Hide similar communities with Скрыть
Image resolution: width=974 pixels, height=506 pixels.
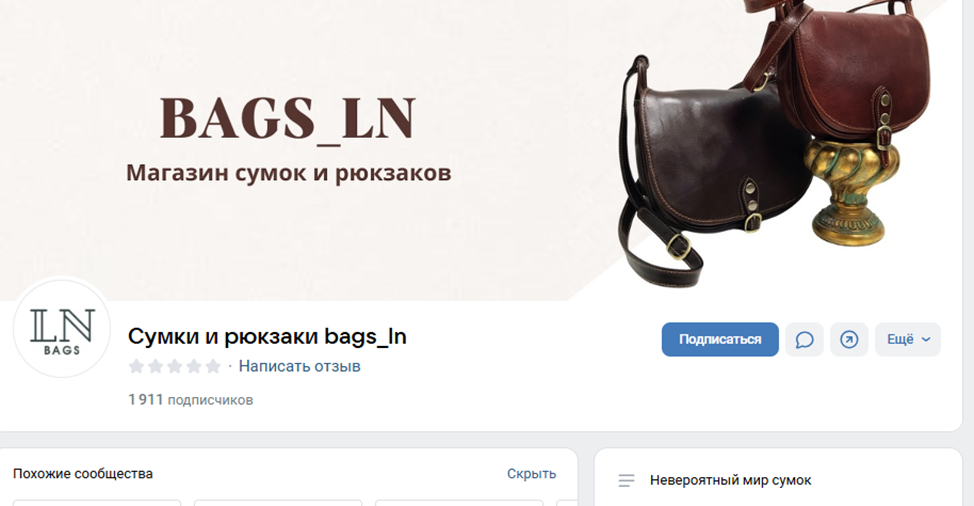pyautogui.click(x=531, y=474)
